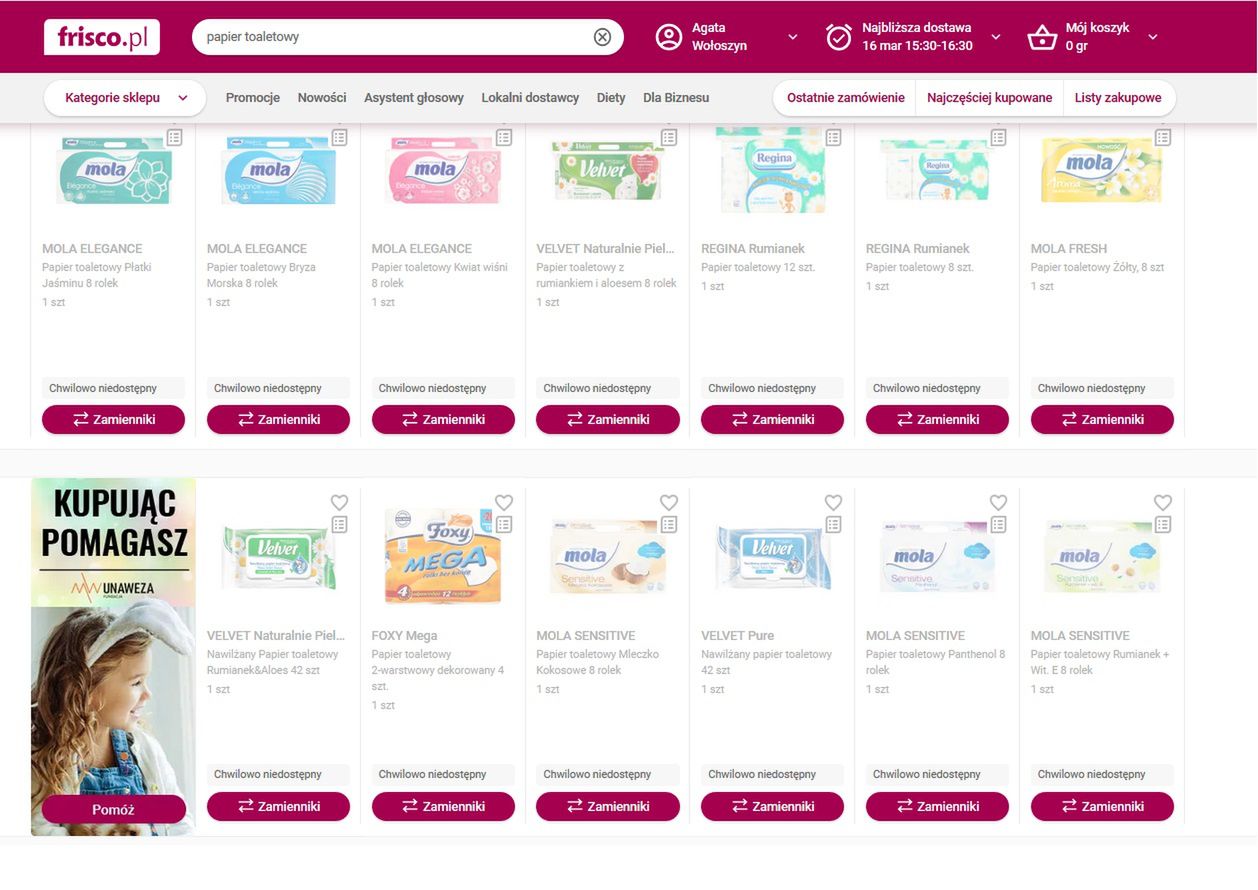The height and width of the screenshot is (890, 1258).
Task: Add VELVET Pure to shopping list icon
Action: (x=834, y=524)
